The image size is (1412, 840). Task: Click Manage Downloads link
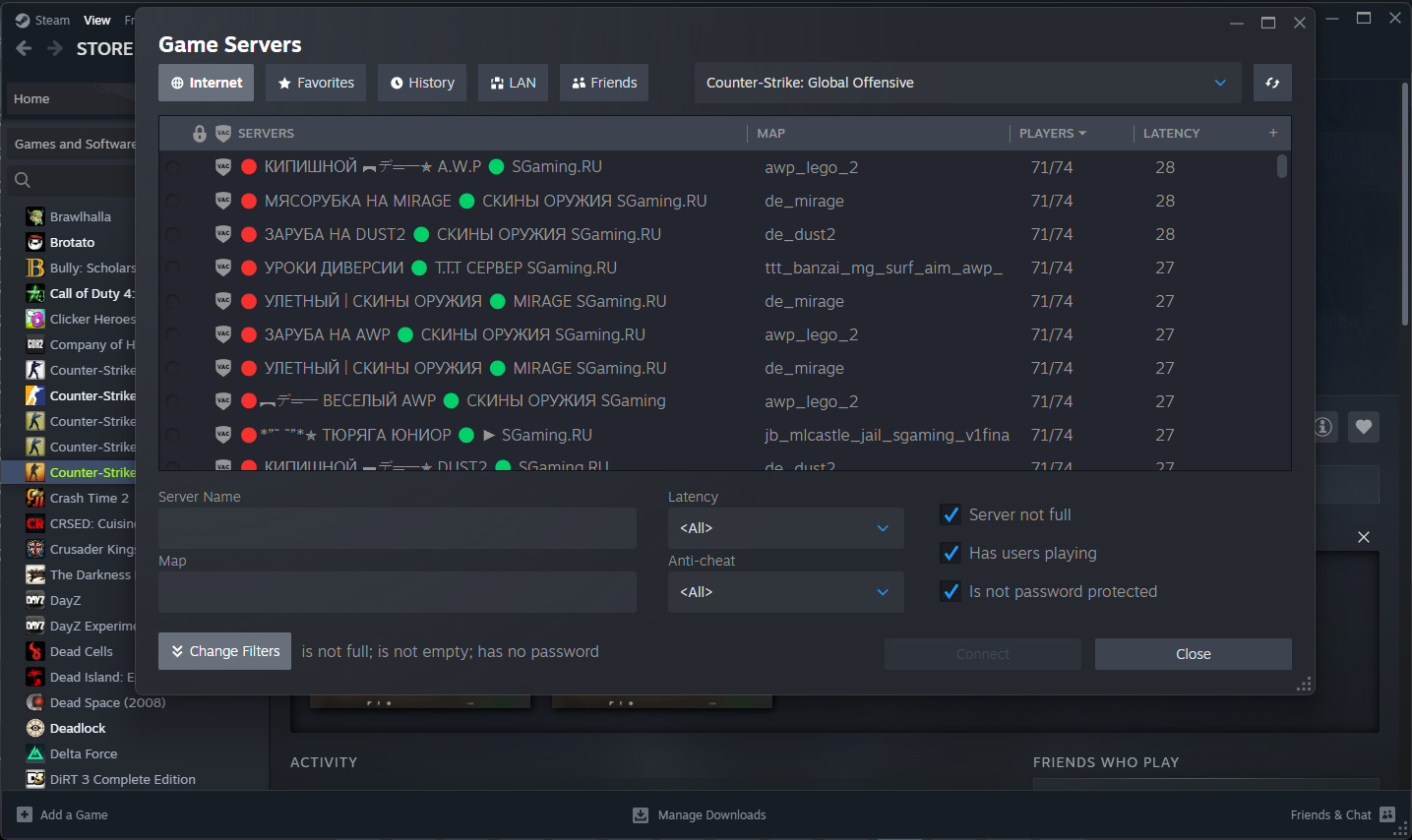point(711,814)
